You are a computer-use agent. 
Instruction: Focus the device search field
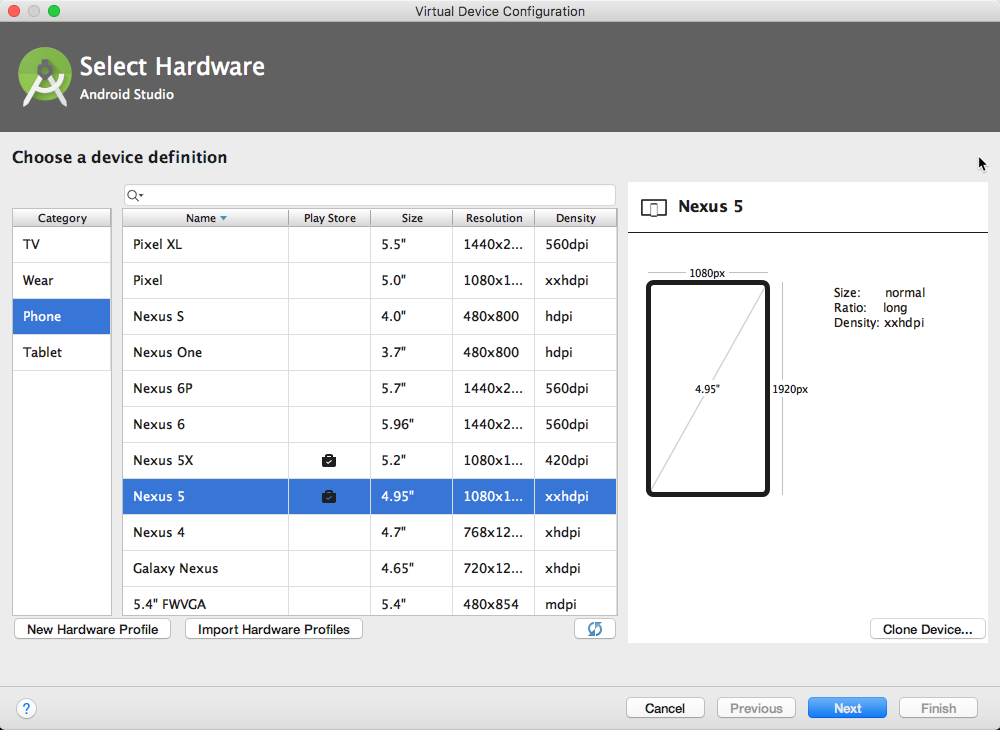[x=370, y=195]
